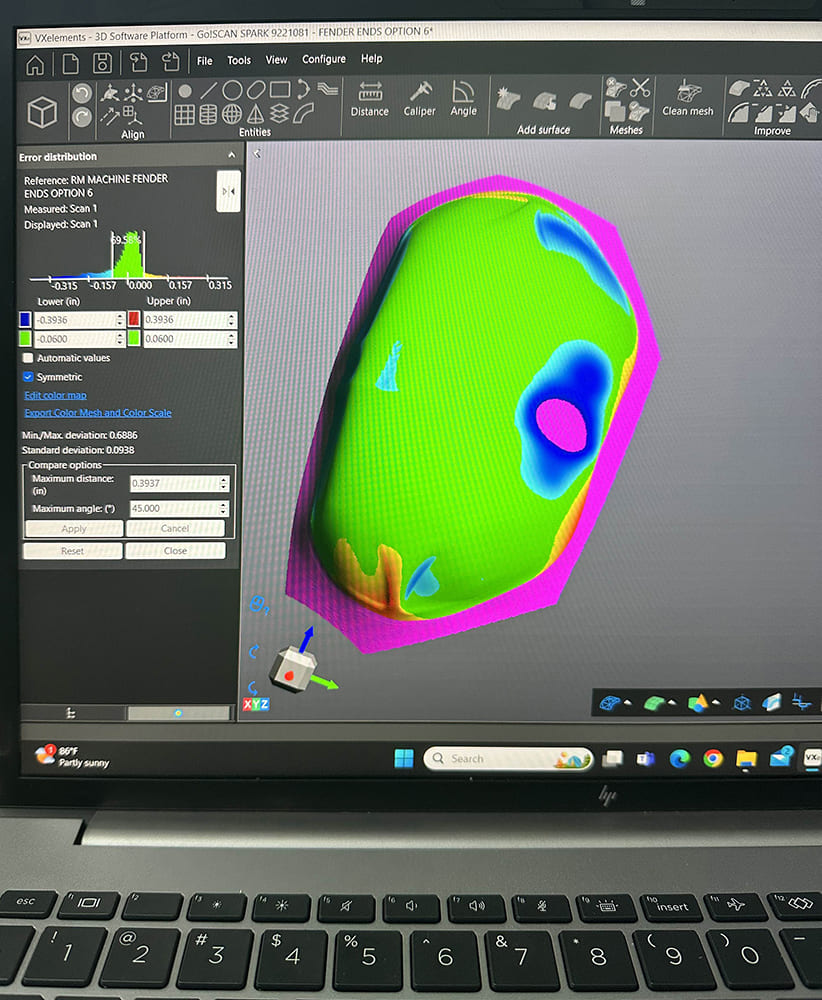Select the line entity tool
The width and height of the screenshot is (822, 1000).
click(x=209, y=91)
